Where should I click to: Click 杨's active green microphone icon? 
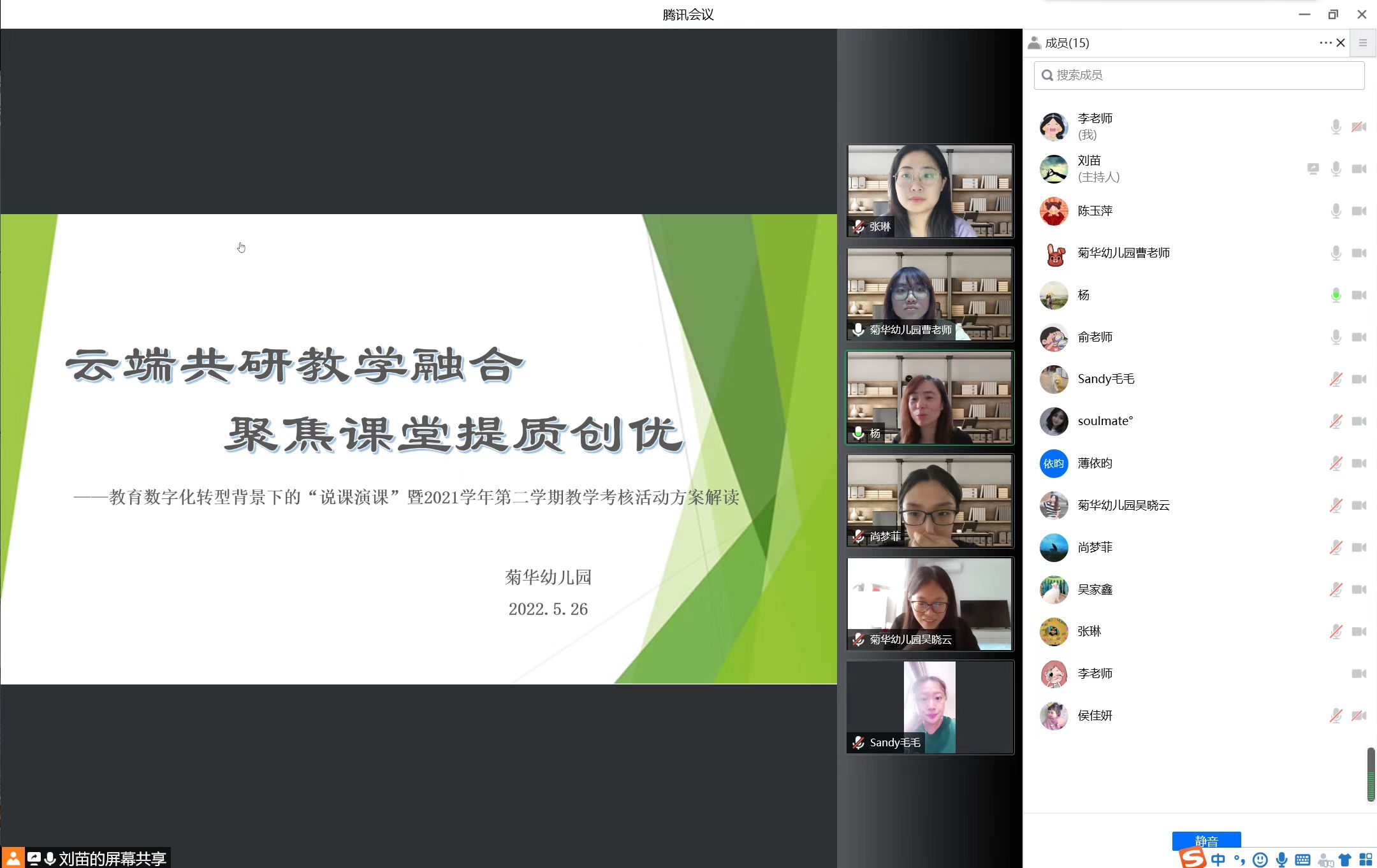[x=1336, y=295]
